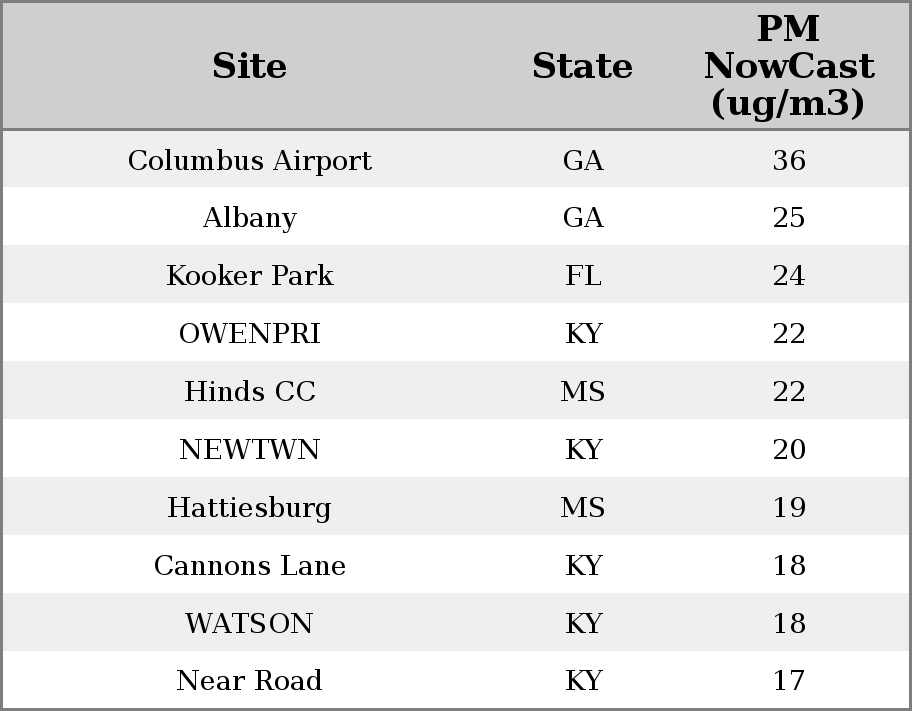
Task: Select the Hinds CC site cell
Action: [249, 392]
